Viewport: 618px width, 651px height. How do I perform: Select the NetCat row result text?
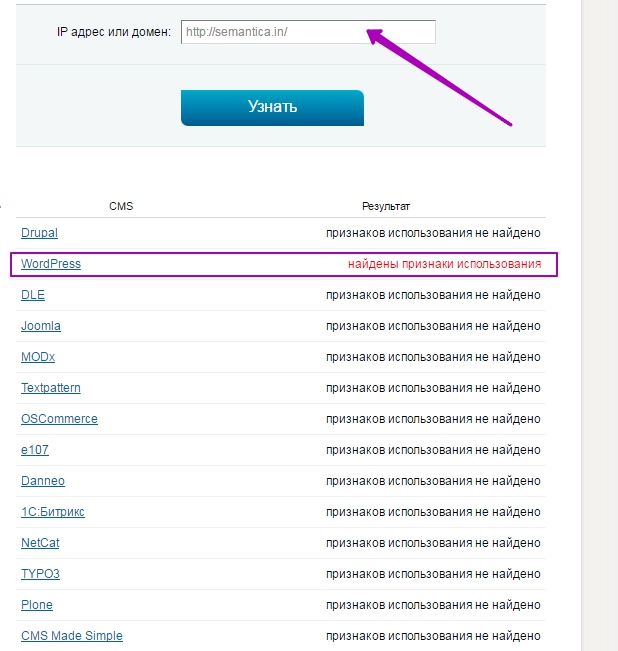[433, 543]
